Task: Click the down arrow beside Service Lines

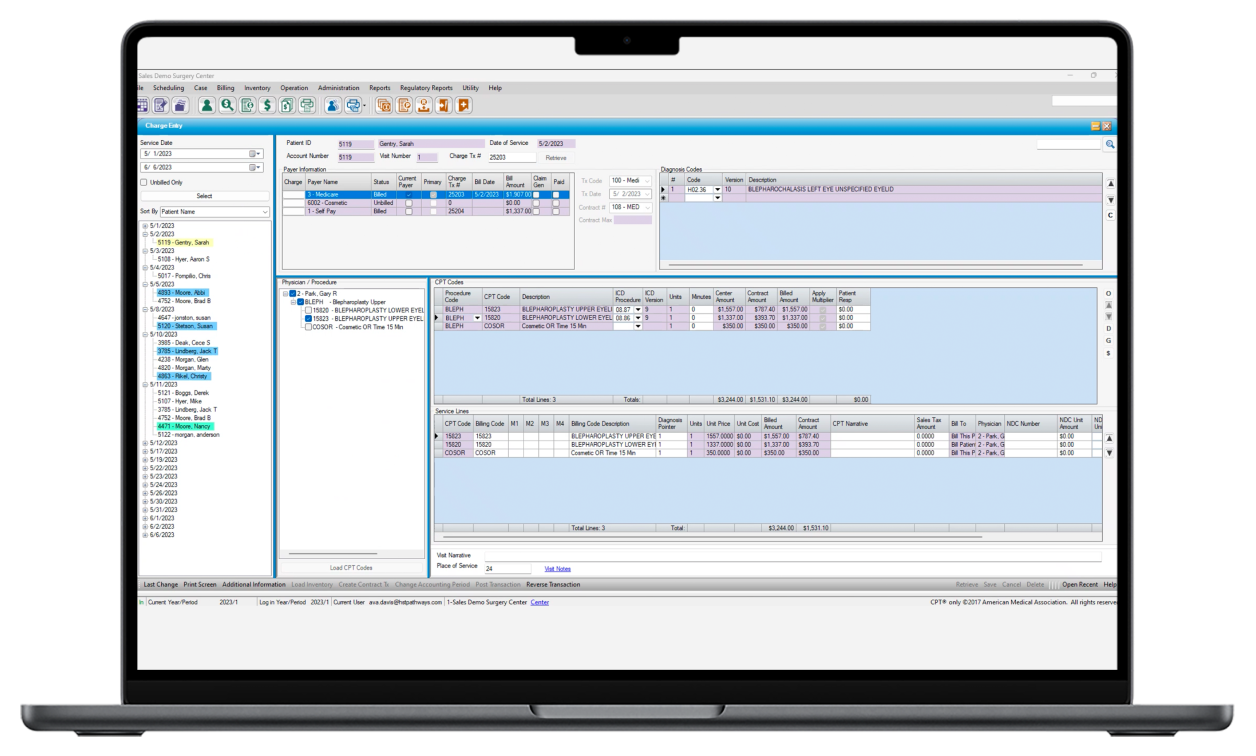Action: click(1108, 453)
